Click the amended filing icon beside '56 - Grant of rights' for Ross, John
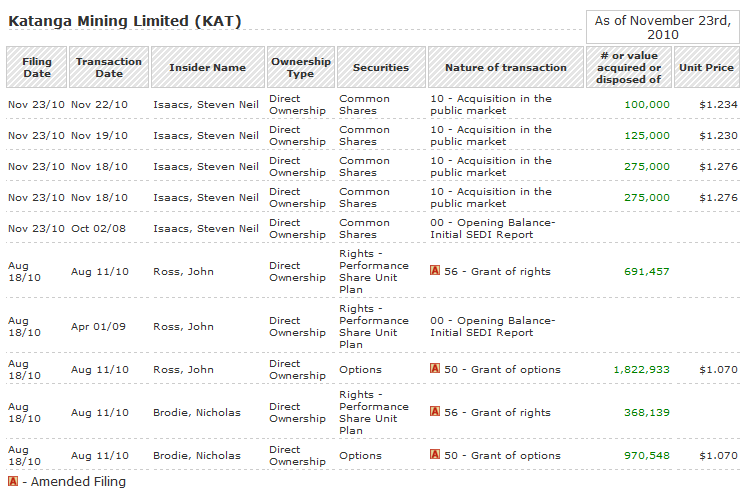 (x=435, y=270)
